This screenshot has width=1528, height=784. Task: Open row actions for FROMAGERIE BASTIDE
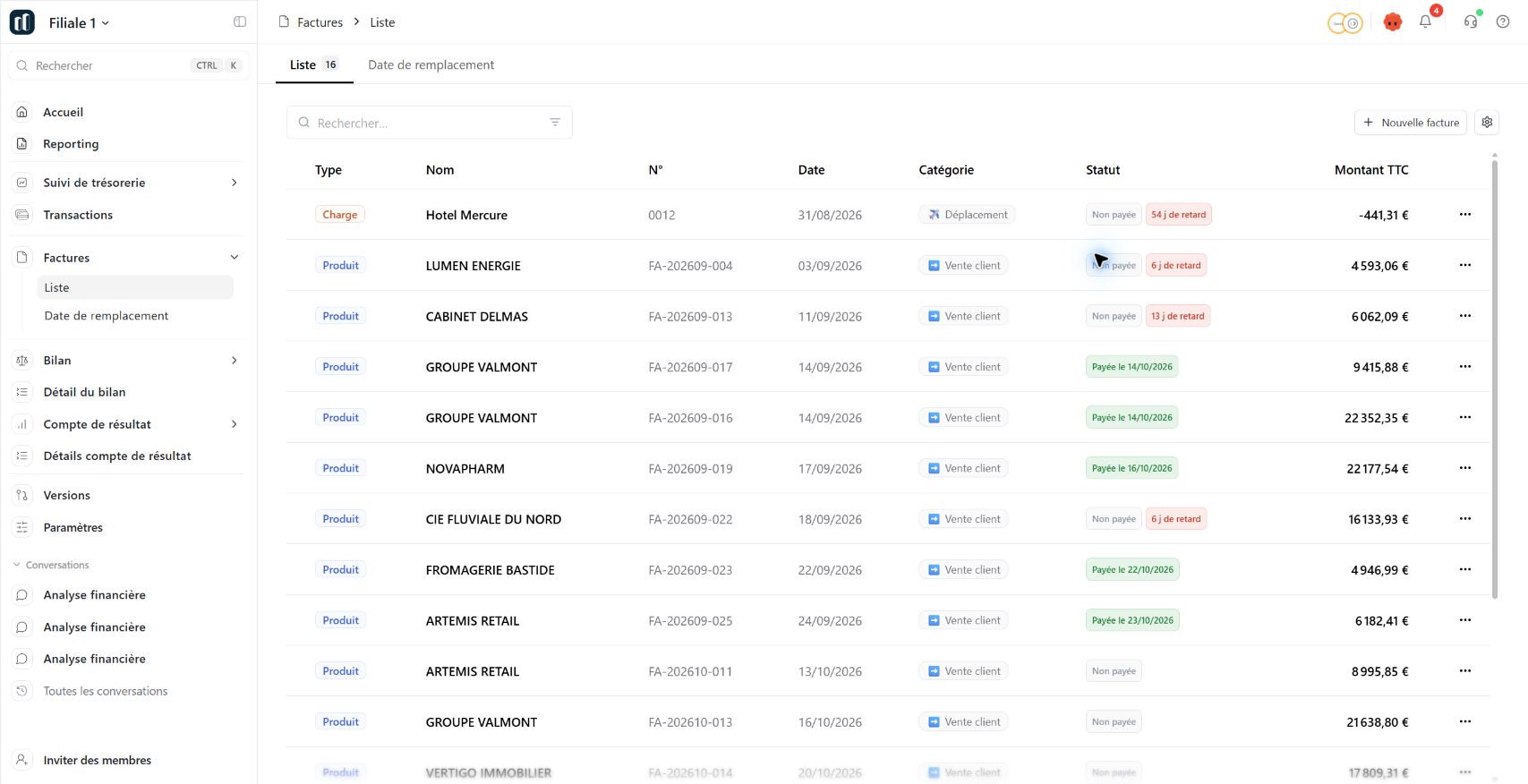(x=1464, y=569)
